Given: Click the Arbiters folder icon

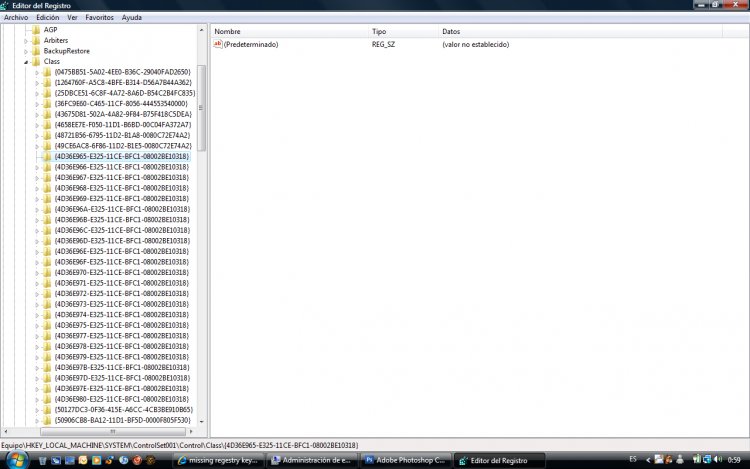Looking at the screenshot, I should point(35,41).
